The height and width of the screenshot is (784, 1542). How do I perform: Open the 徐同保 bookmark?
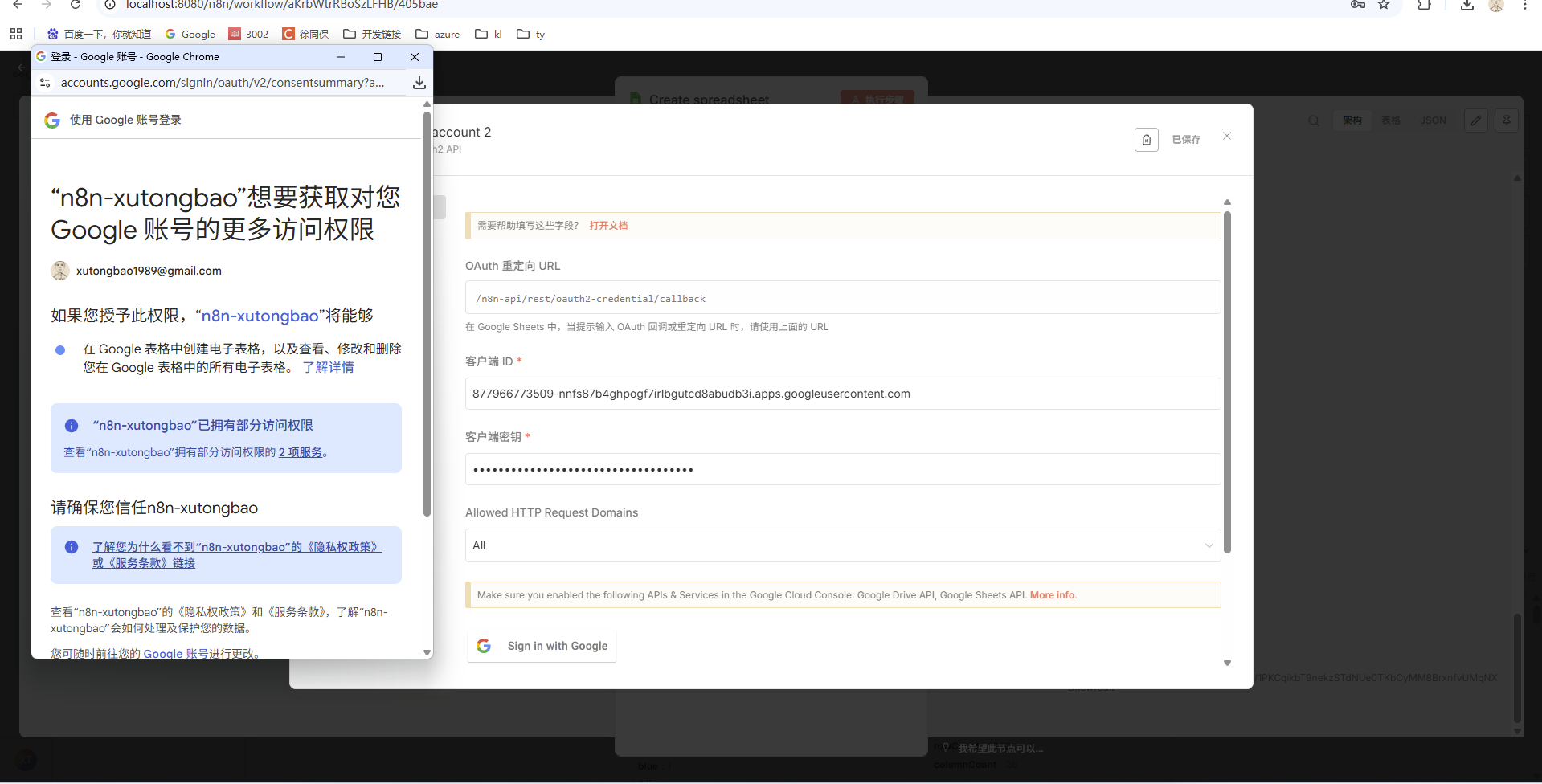click(305, 34)
